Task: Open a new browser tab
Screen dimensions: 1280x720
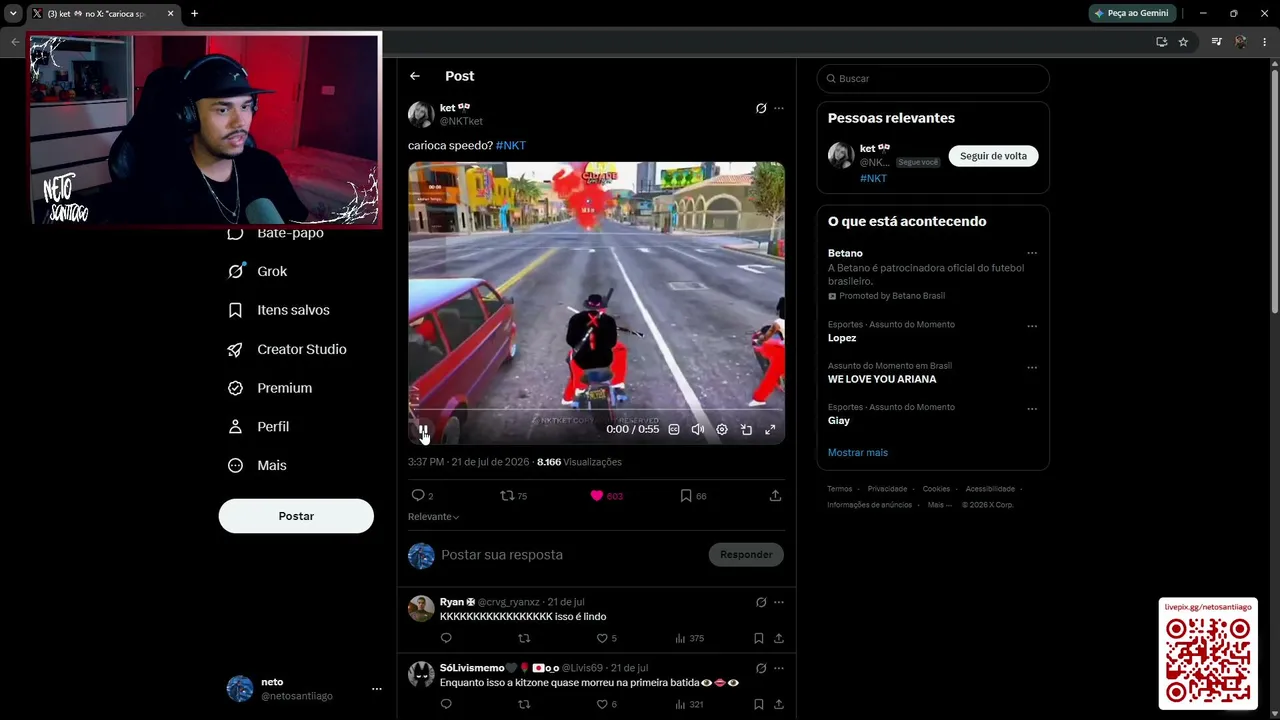Action: [194, 13]
